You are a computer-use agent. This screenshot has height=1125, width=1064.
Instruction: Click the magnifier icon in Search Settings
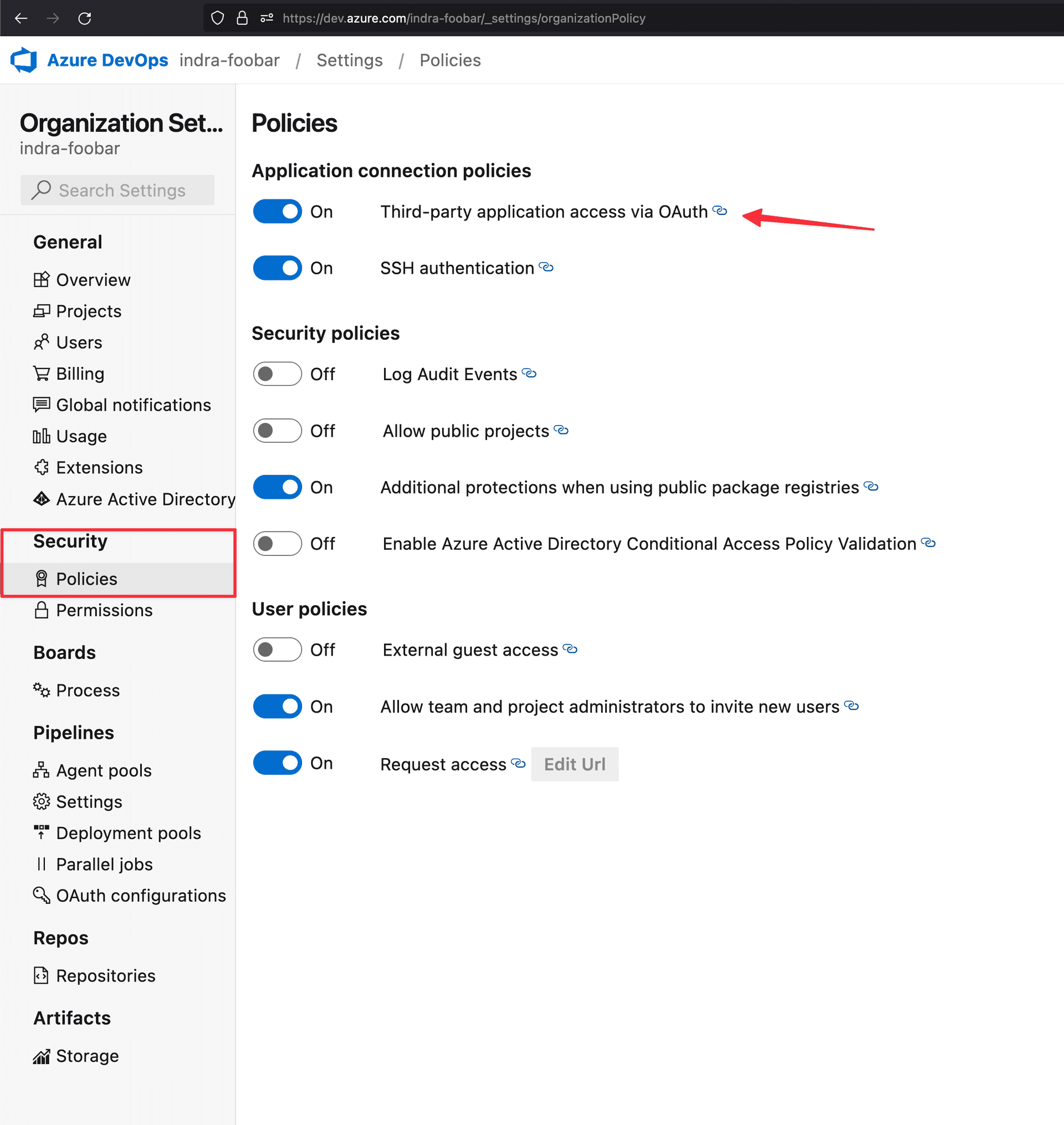41,190
